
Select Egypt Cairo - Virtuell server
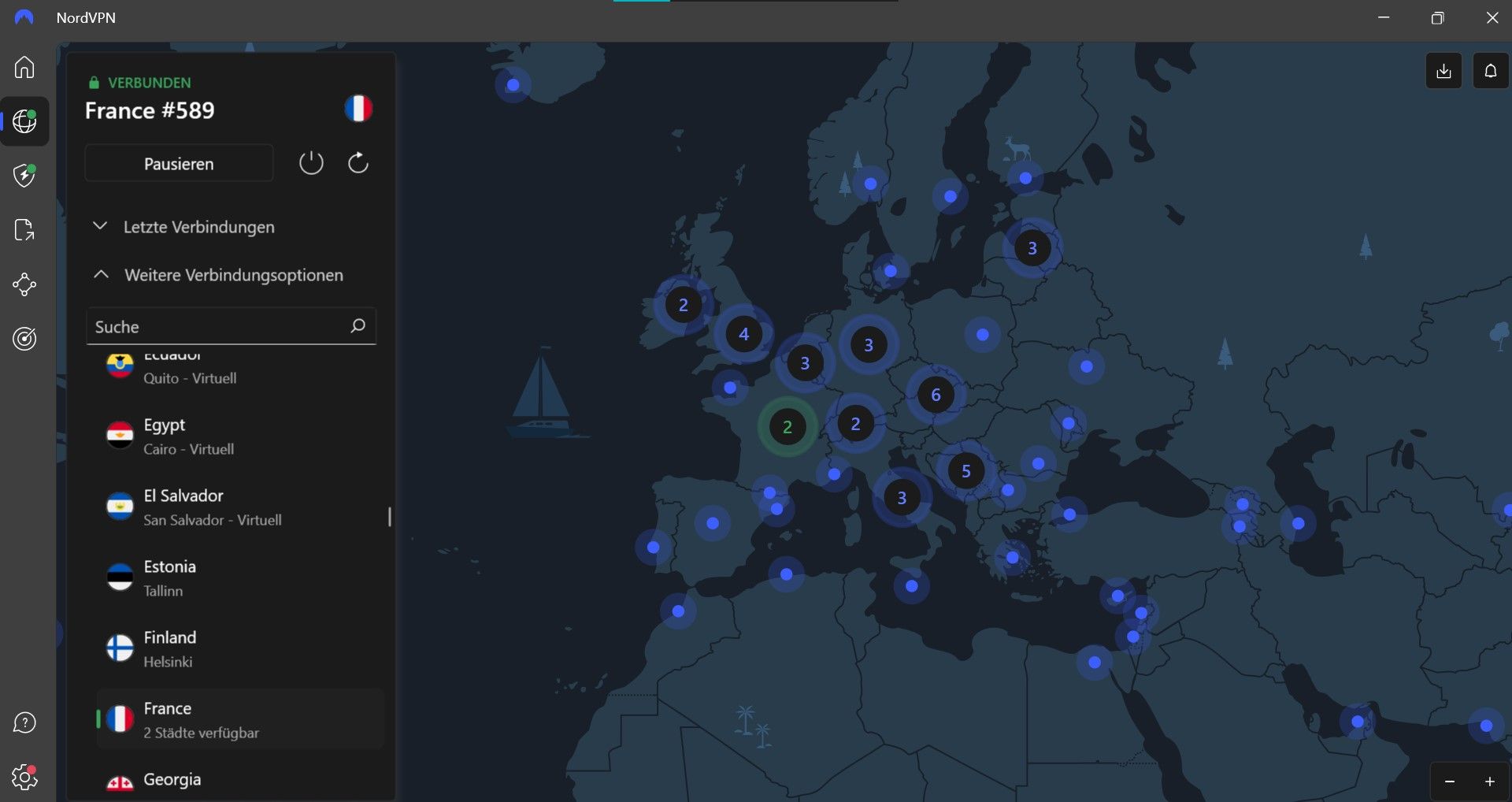[240, 436]
